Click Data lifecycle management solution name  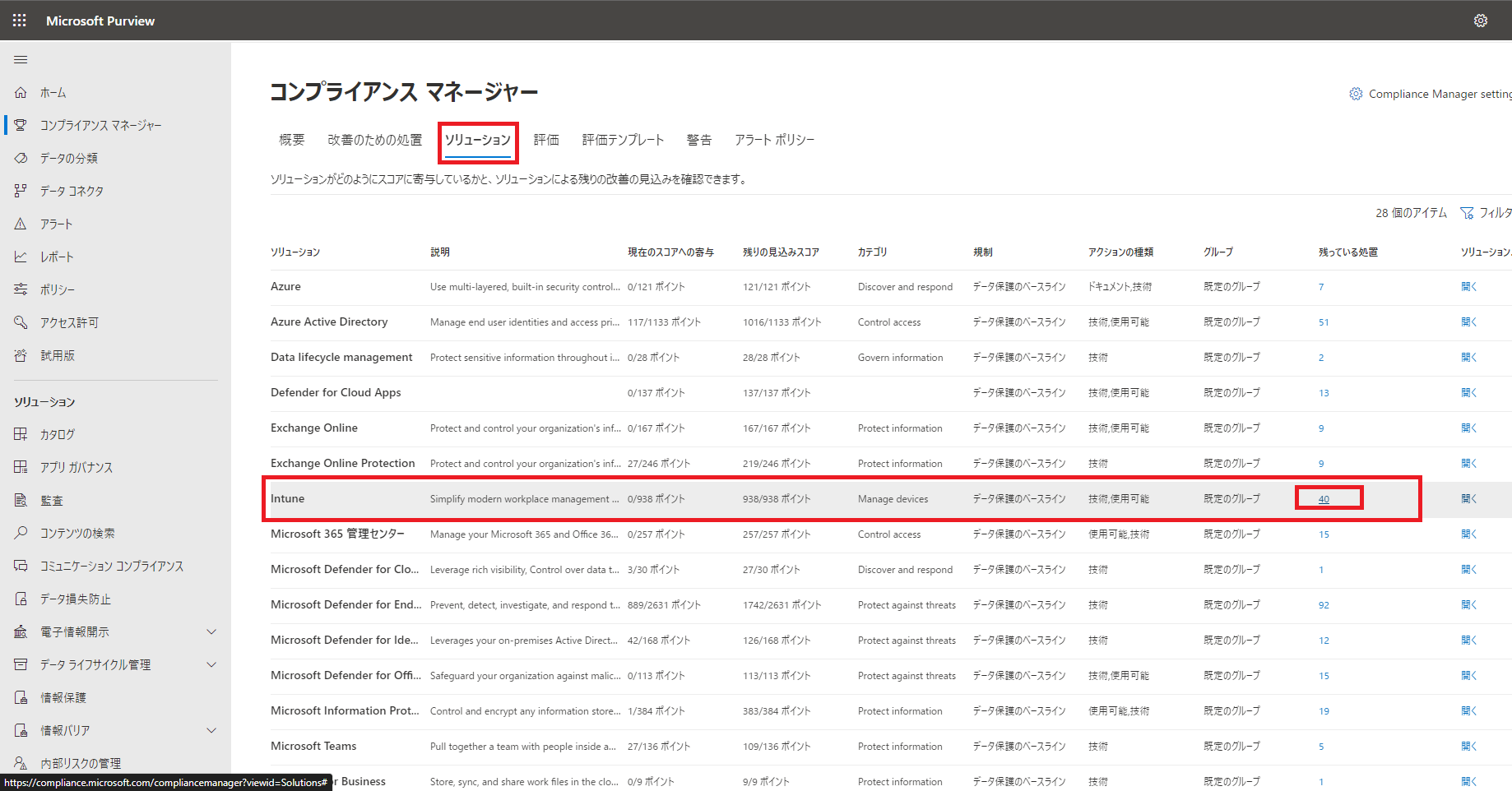[x=341, y=357]
